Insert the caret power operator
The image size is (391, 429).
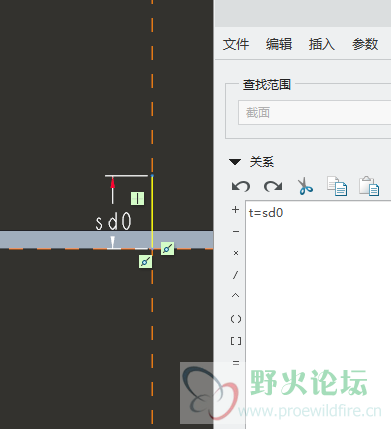click(235, 295)
